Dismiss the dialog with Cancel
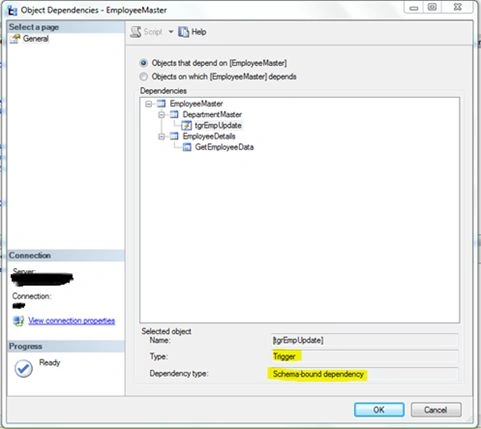481x429 pixels. pyautogui.click(x=436, y=410)
